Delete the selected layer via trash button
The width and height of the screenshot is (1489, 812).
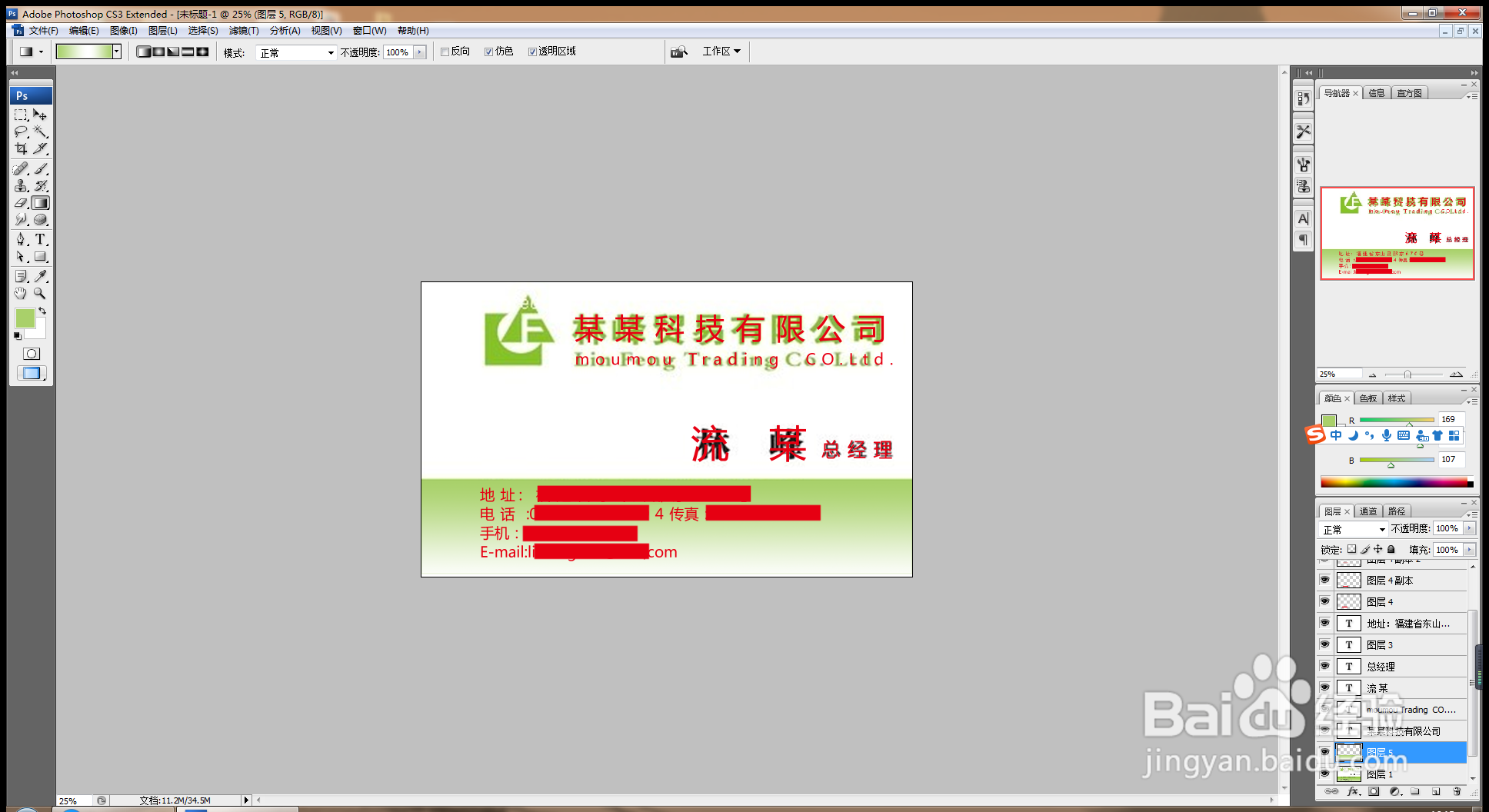tap(1457, 791)
